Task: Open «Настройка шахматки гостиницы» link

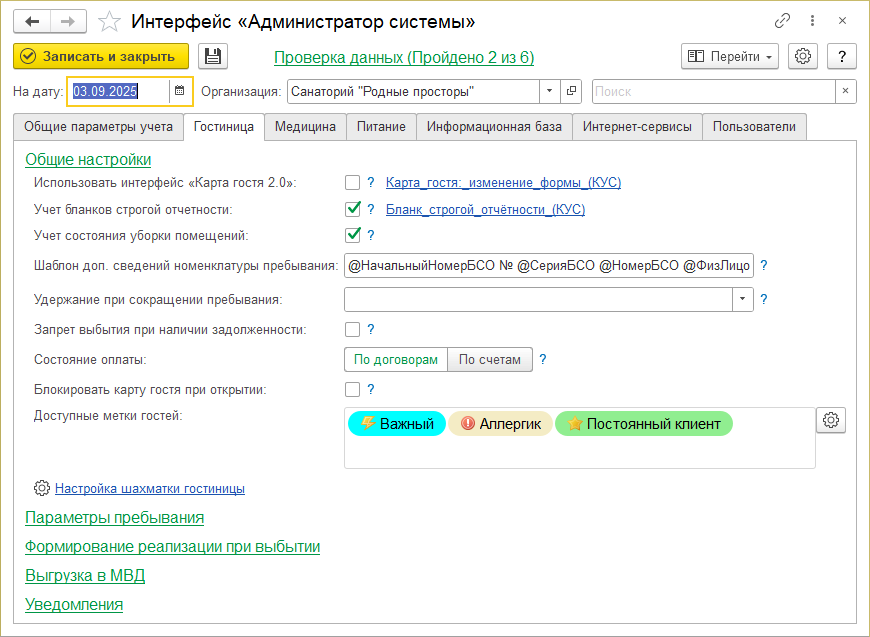Action: (150, 489)
